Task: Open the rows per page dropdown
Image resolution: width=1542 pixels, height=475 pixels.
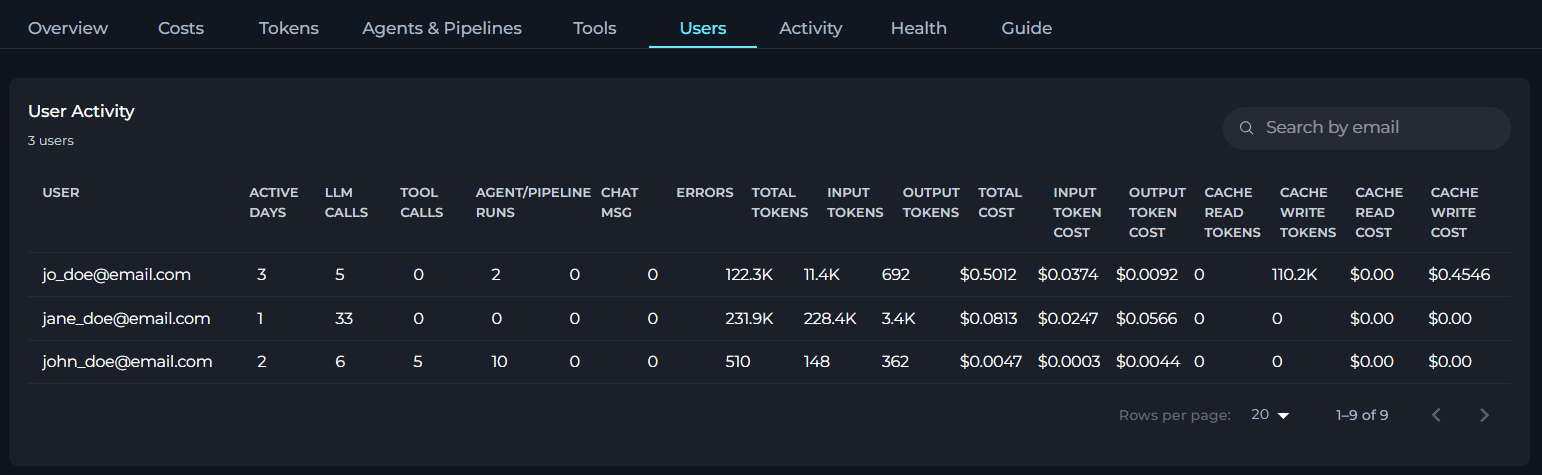Action: click(x=1271, y=415)
